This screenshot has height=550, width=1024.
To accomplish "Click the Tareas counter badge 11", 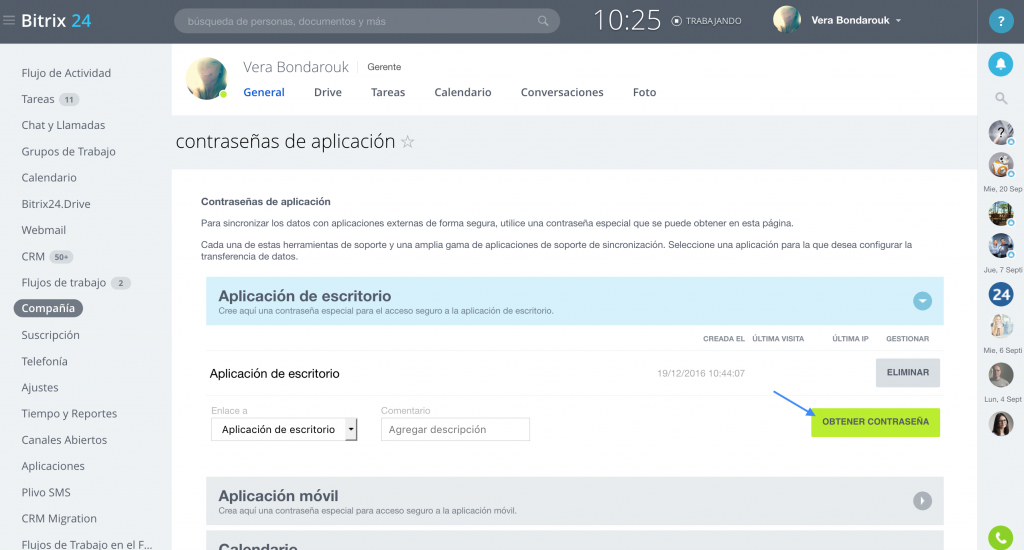I will (x=69, y=100).
